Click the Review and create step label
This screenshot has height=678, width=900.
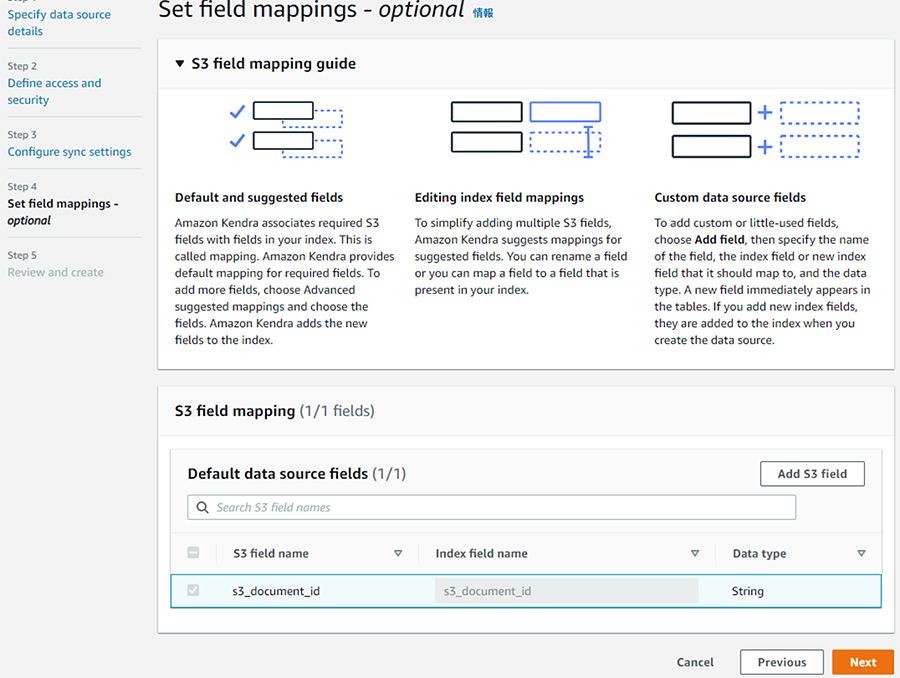click(56, 272)
